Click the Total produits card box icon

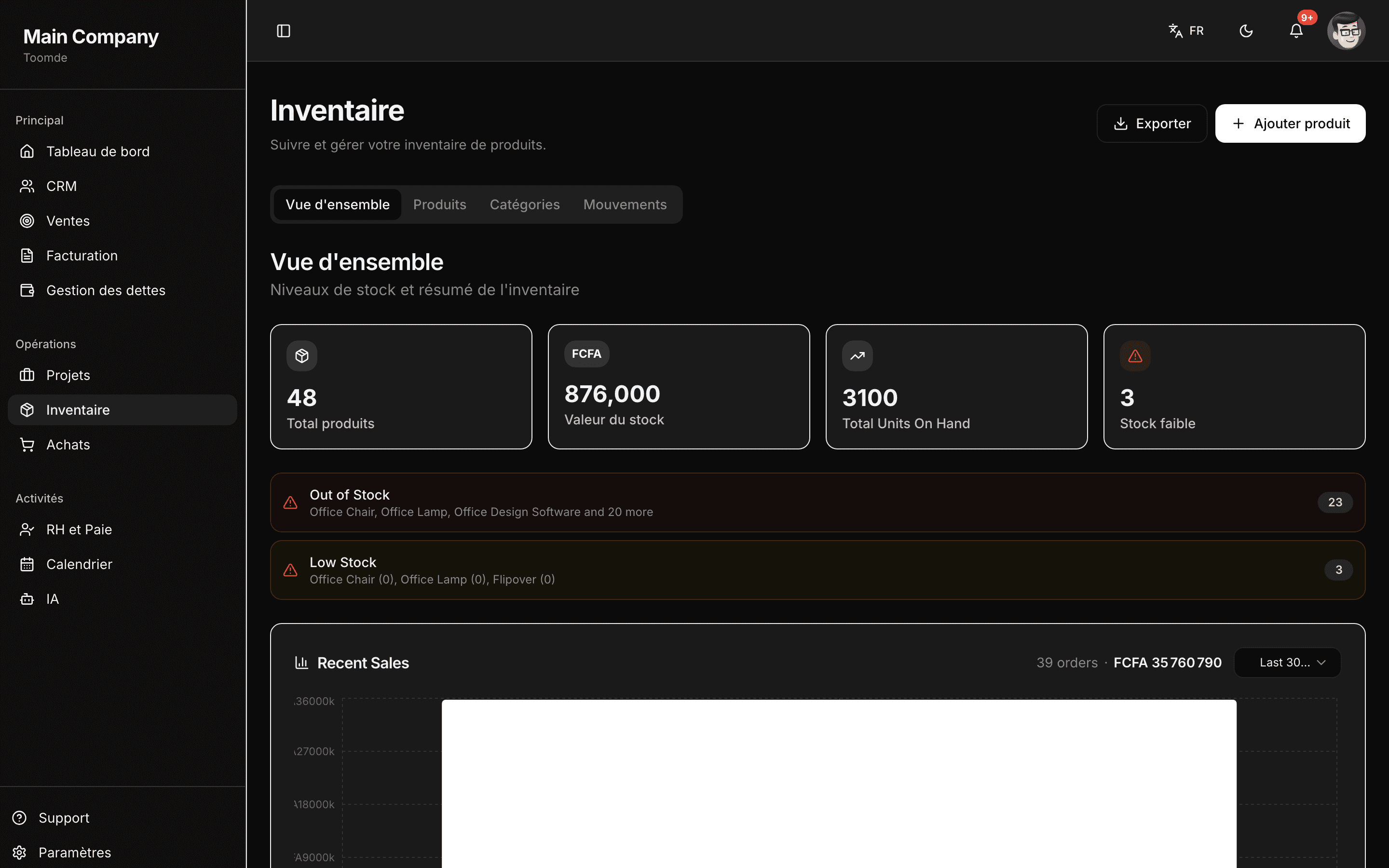(x=302, y=356)
